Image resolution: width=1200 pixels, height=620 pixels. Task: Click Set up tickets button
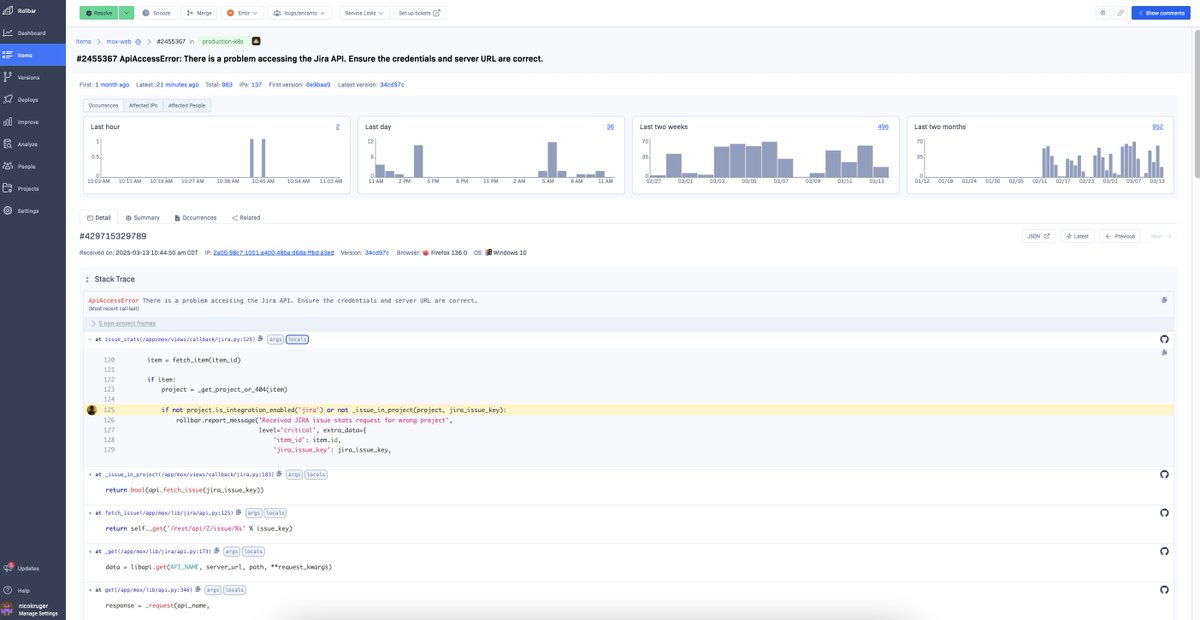(420, 13)
